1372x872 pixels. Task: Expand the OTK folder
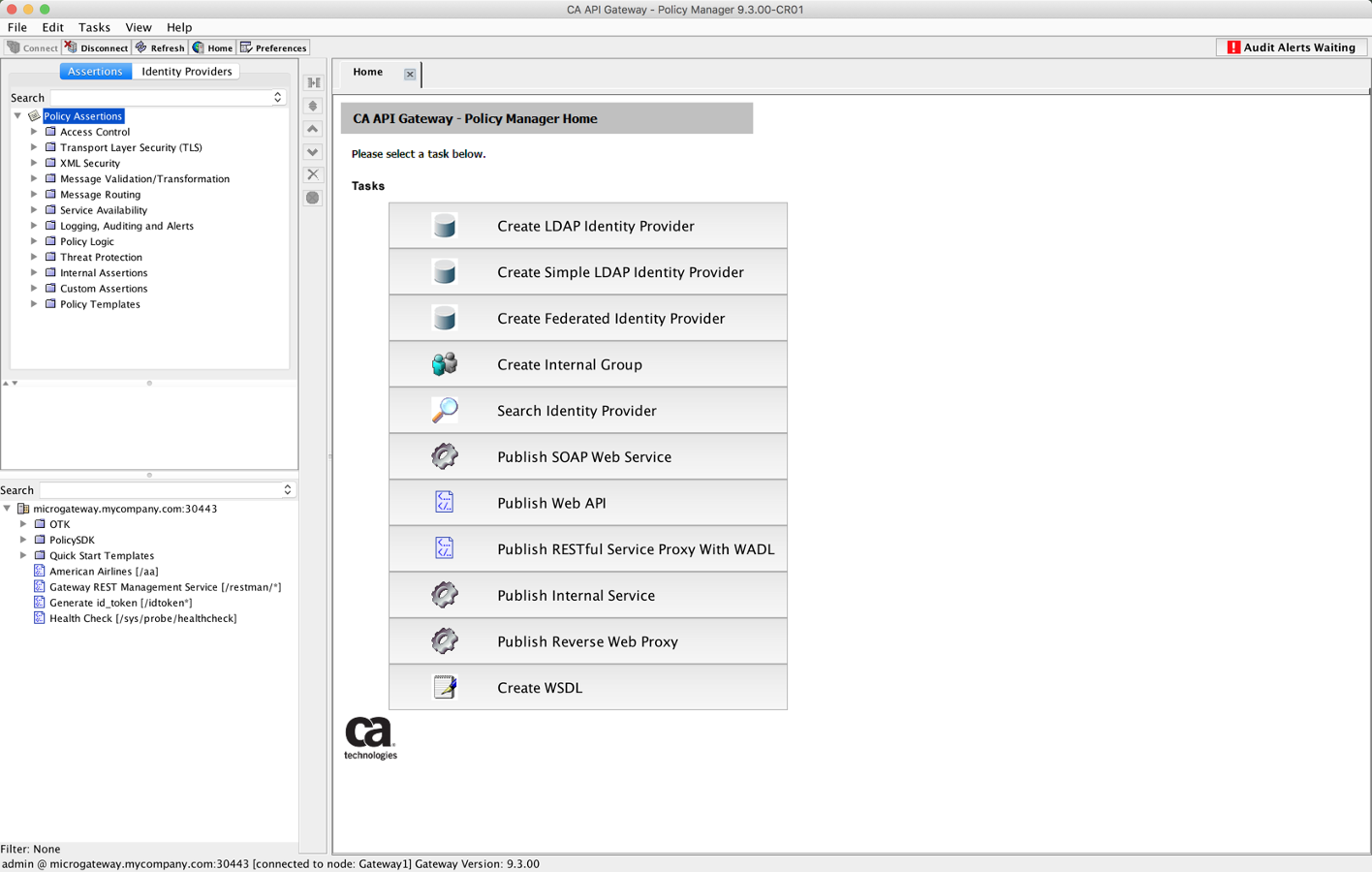click(23, 524)
